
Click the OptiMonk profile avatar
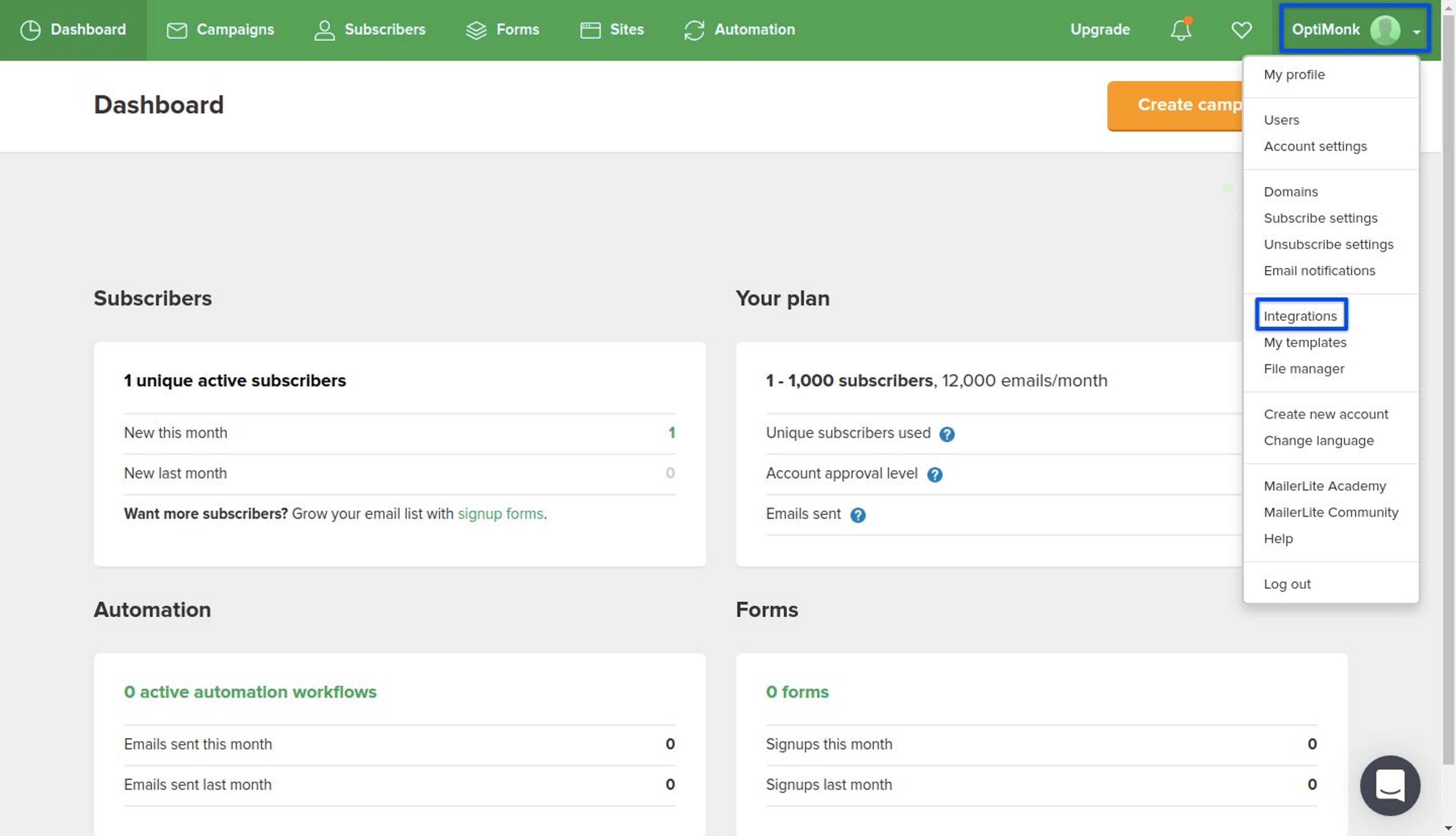pyautogui.click(x=1385, y=30)
